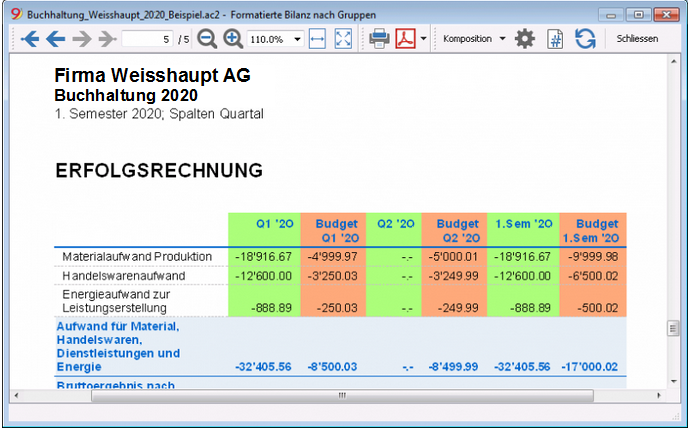Click the Budget Q2 '20 column header

point(458,231)
